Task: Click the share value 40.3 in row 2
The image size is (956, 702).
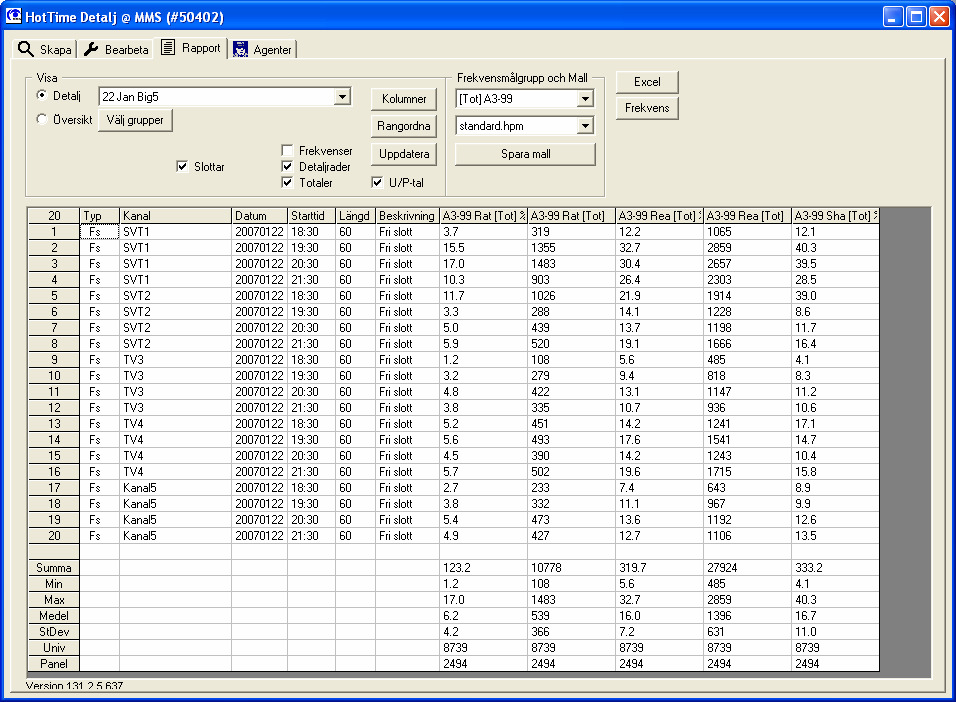Action: pyautogui.click(x=835, y=248)
